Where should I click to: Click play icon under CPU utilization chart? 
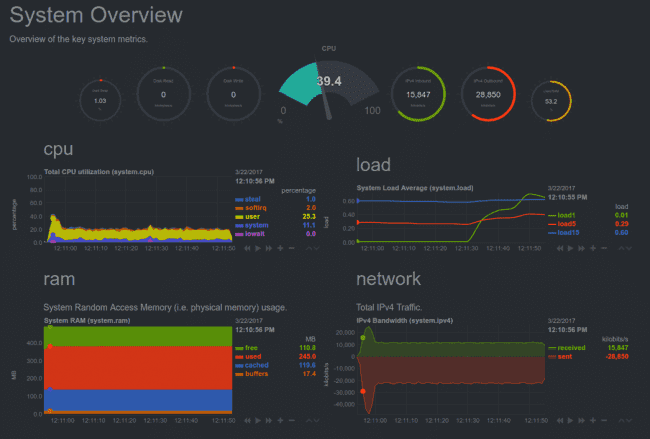[258, 248]
